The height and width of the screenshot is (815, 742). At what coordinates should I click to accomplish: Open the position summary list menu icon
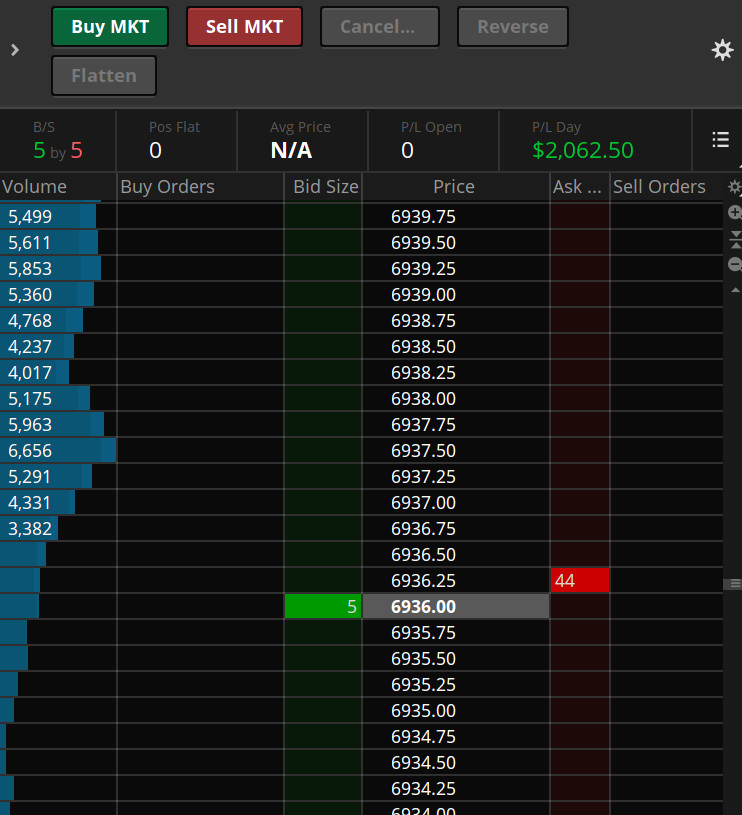coord(720,139)
